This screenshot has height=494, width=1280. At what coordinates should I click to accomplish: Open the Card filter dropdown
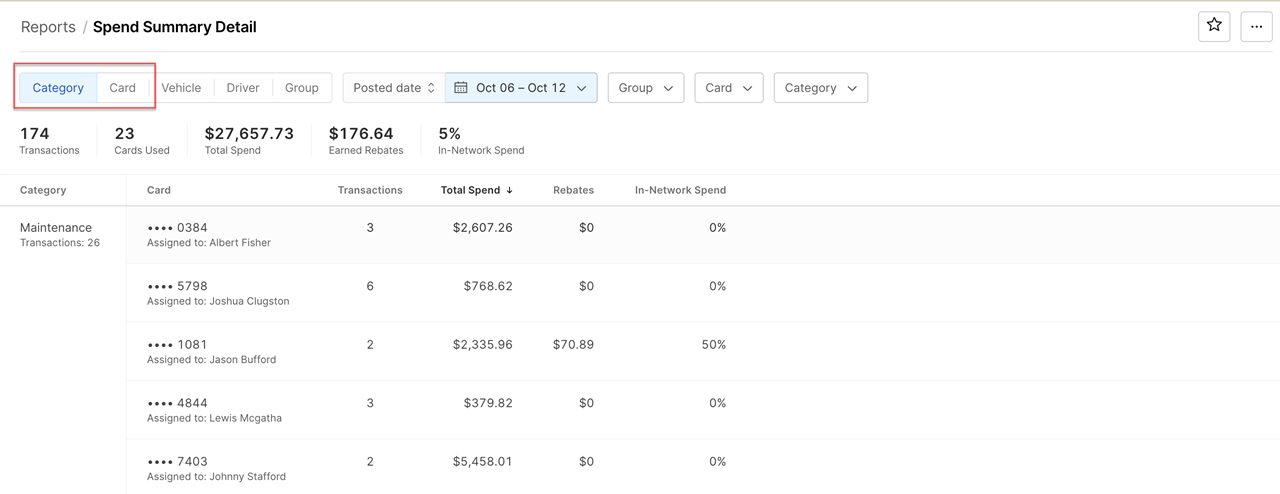(728, 88)
